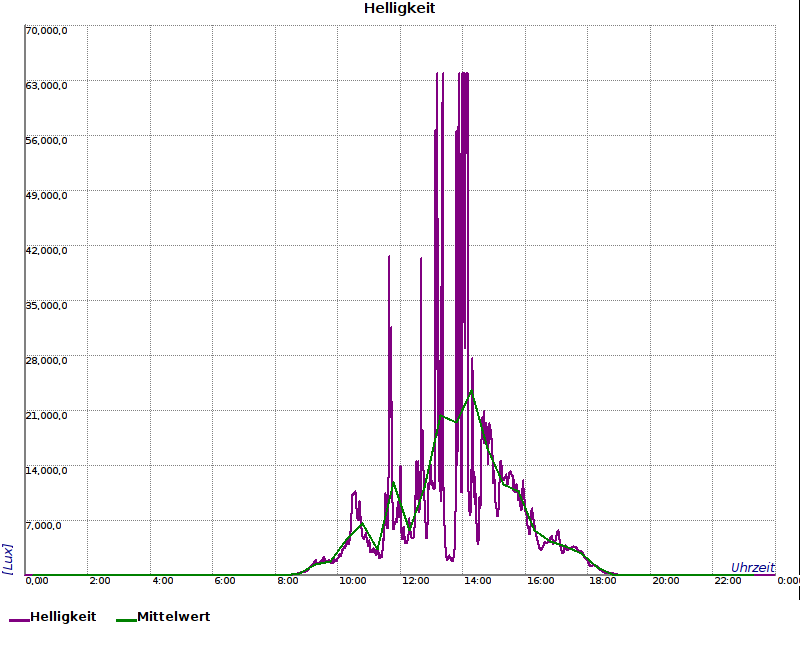Image resolution: width=800 pixels, height=650 pixels.
Task: Click the 28,000,0 y-axis label
Action: pyautogui.click(x=46, y=361)
